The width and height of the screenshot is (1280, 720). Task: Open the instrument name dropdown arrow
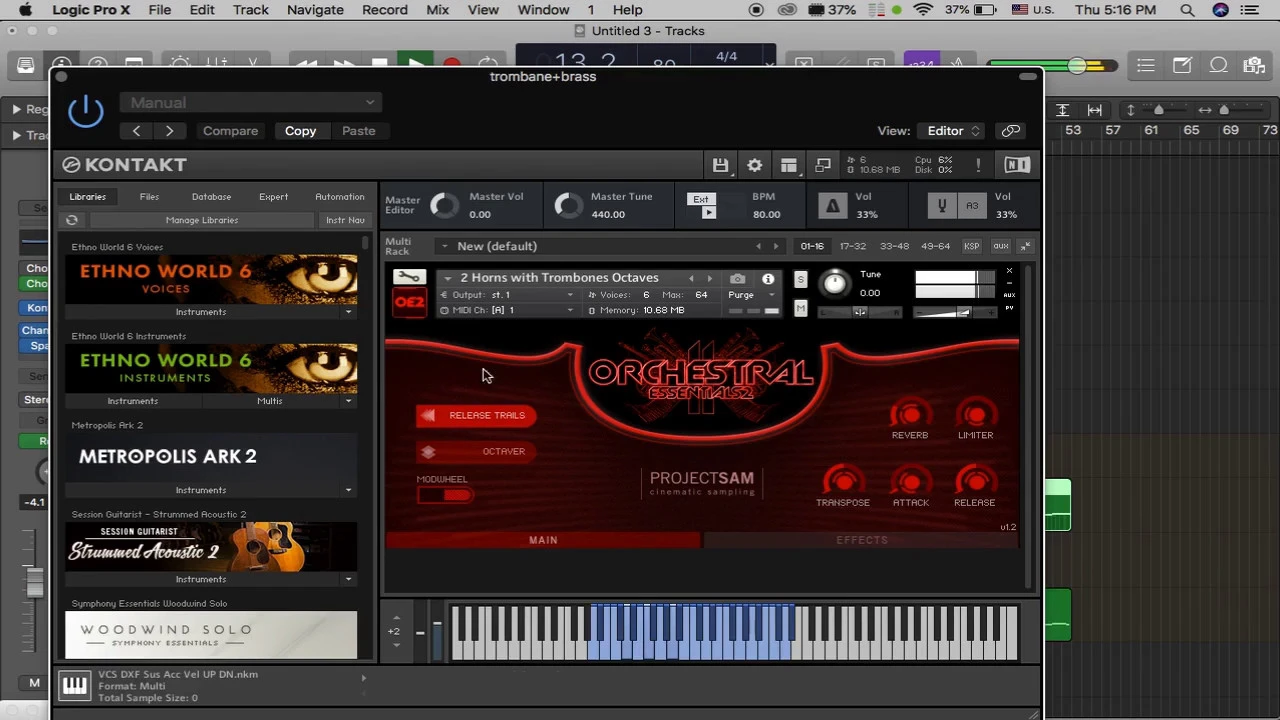(x=448, y=278)
